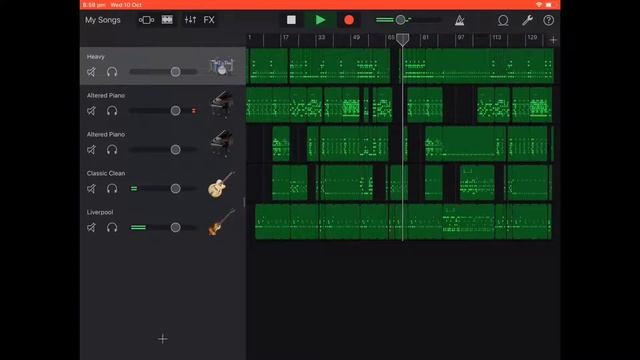Select Classic Clean region near bar 97
The width and height of the screenshot is (640, 360).
pos(477,182)
